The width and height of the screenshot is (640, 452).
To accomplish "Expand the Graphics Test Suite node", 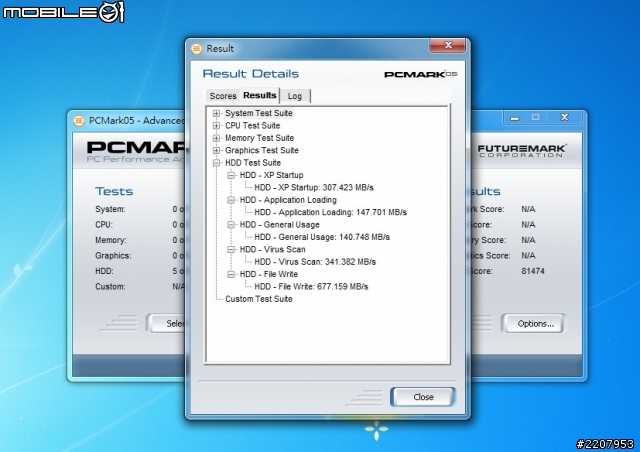I will tap(217, 150).
